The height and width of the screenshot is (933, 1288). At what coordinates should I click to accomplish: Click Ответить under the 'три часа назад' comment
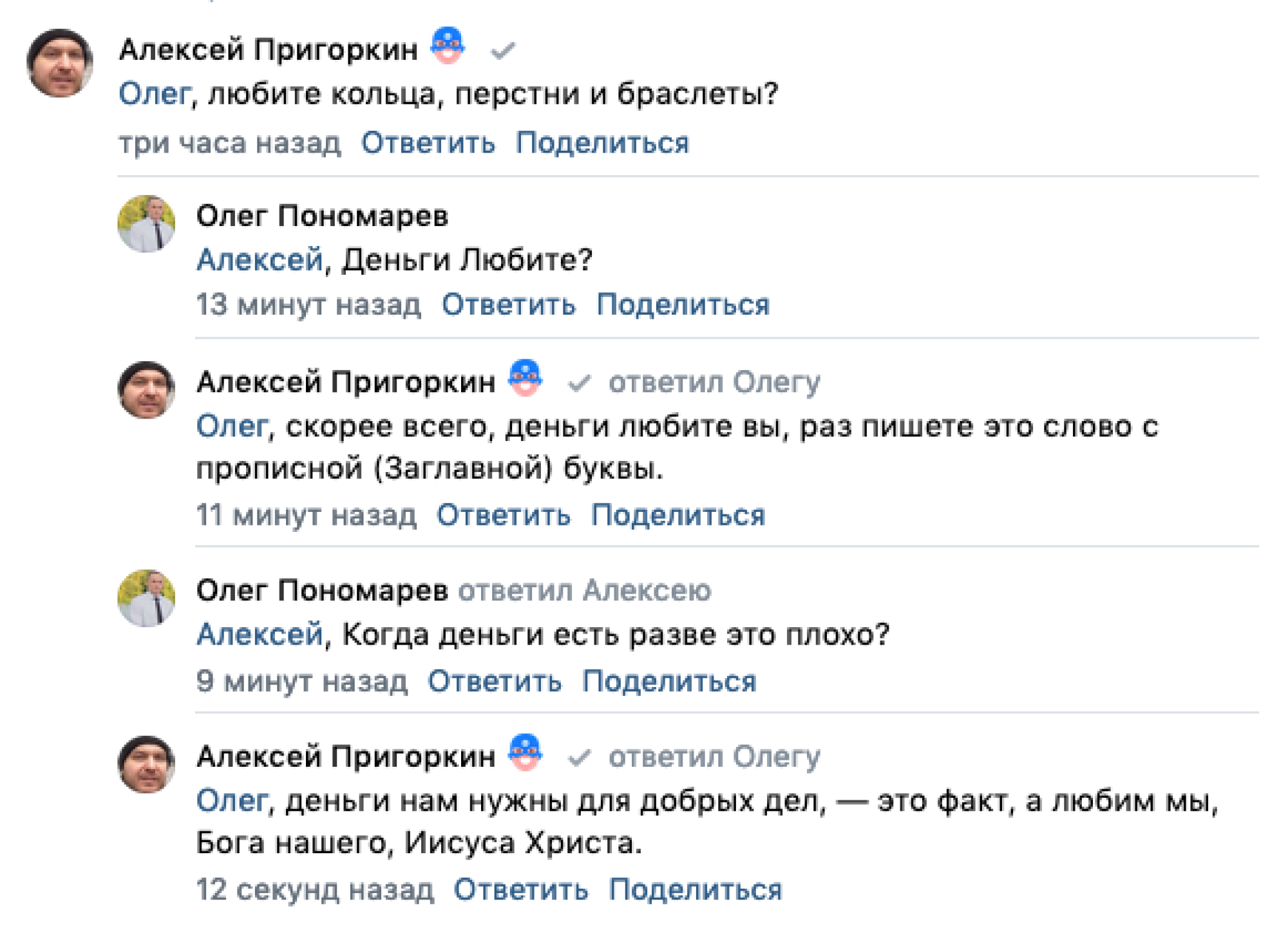428,142
